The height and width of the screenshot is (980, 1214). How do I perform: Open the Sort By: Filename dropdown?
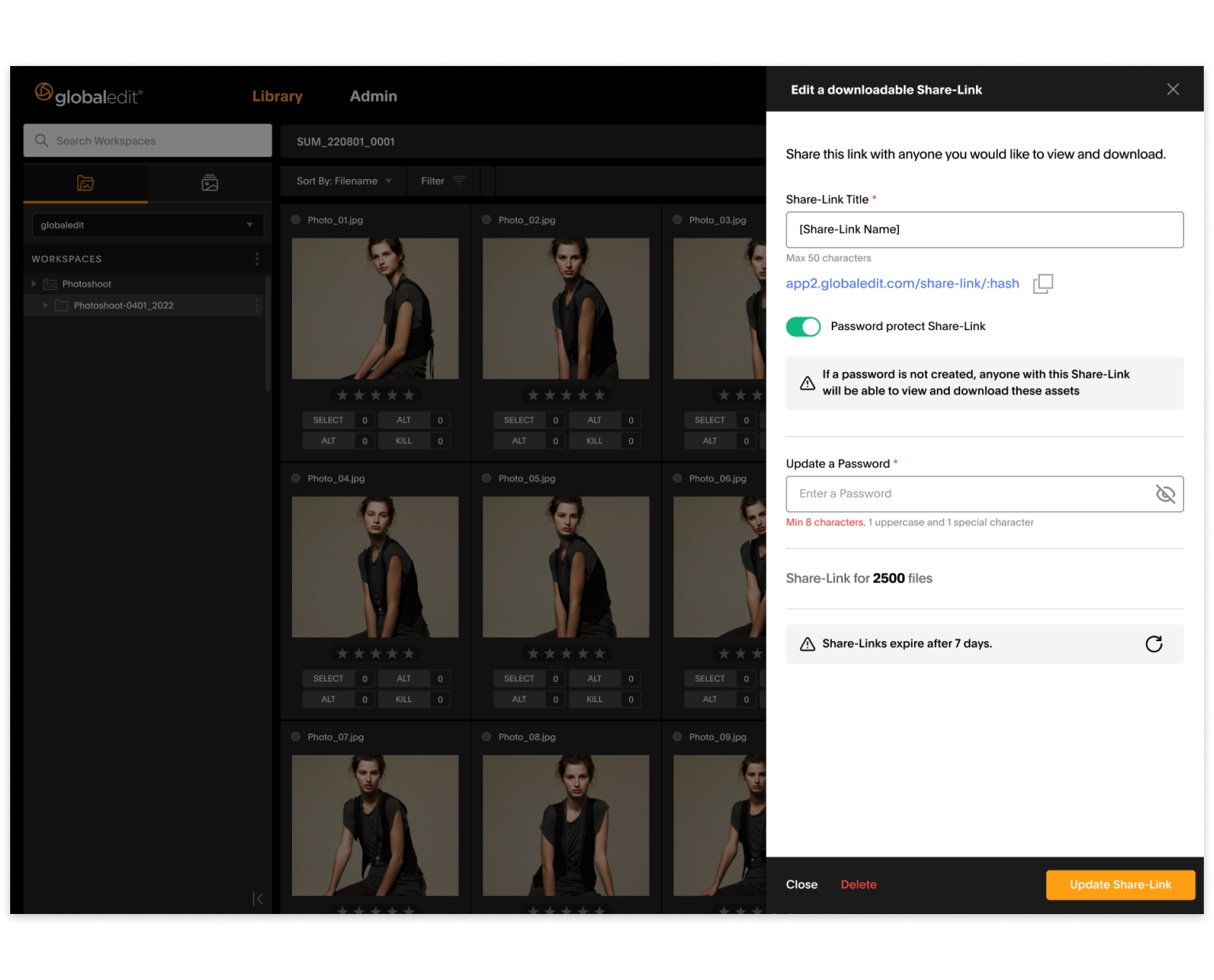tap(344, 181)
